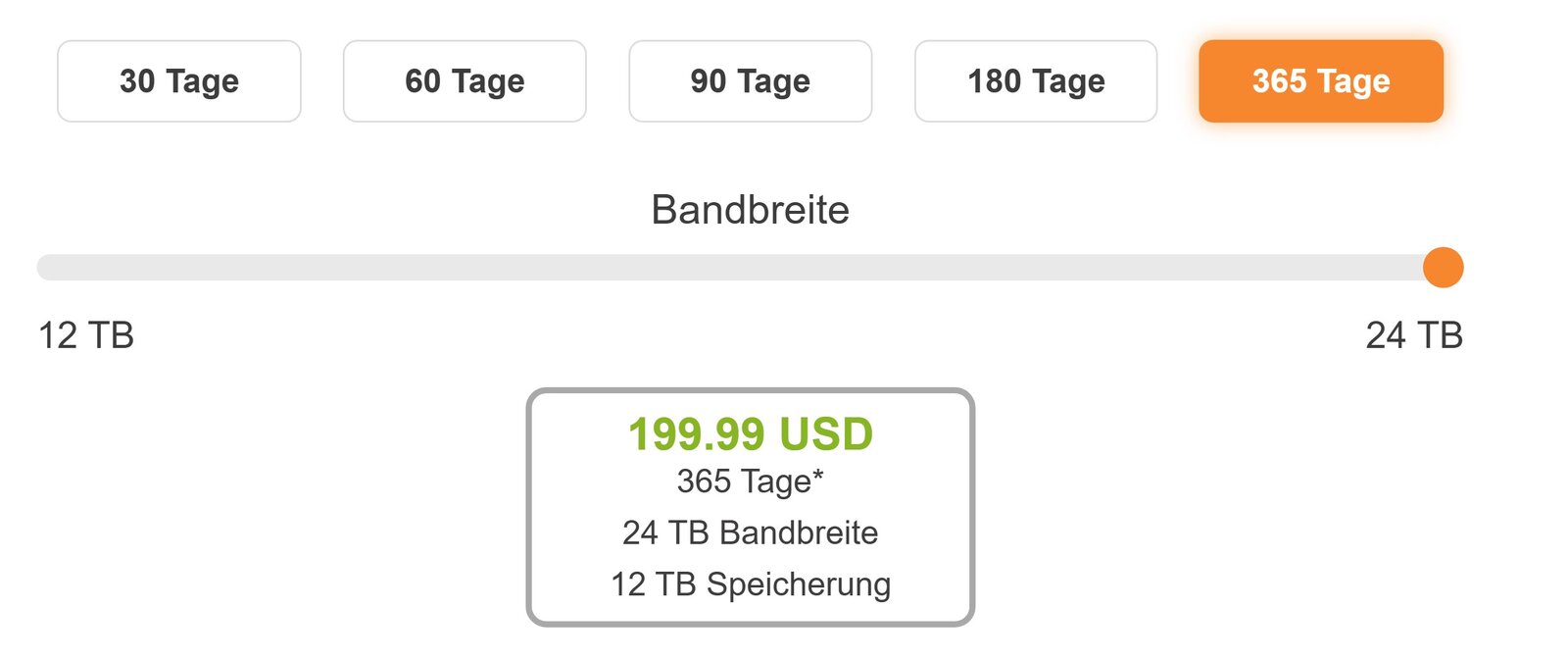1568x658 pixels.
Task: Click the green 199.99 price amount
Action: tap(696, 434)
